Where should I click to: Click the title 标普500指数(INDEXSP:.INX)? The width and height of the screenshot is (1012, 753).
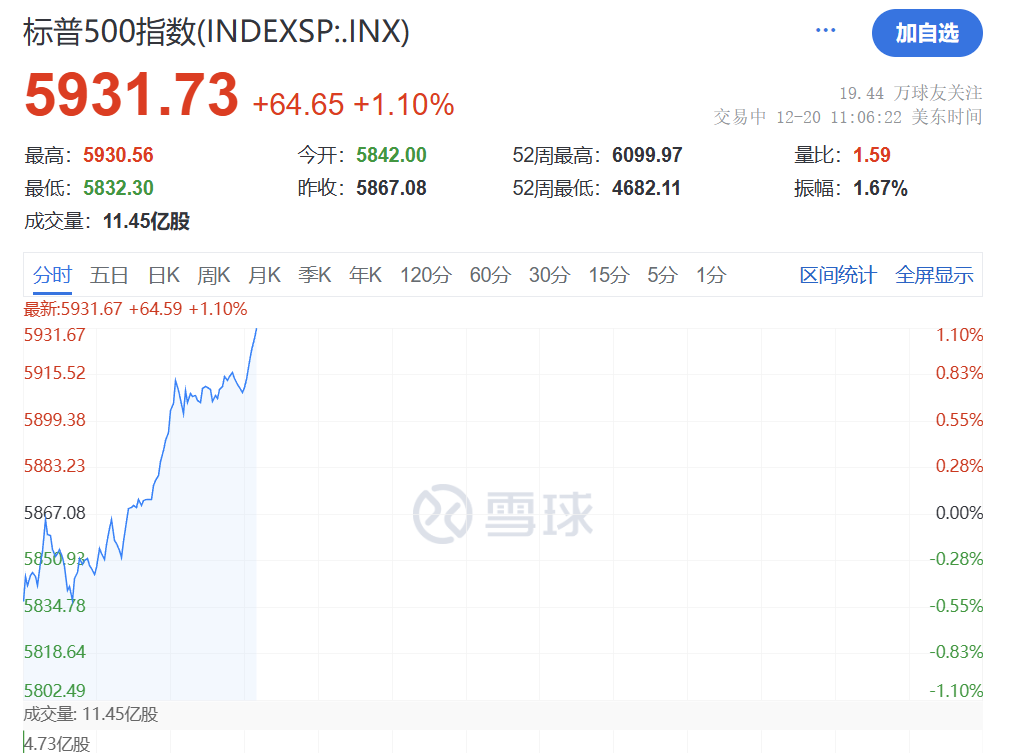(x=216, y=32)
